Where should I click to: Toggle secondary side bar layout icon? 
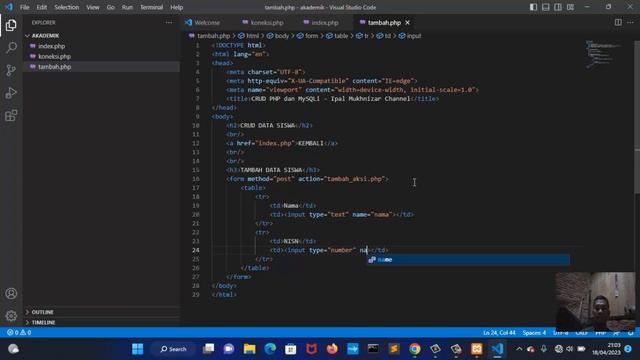pos(558,7)
